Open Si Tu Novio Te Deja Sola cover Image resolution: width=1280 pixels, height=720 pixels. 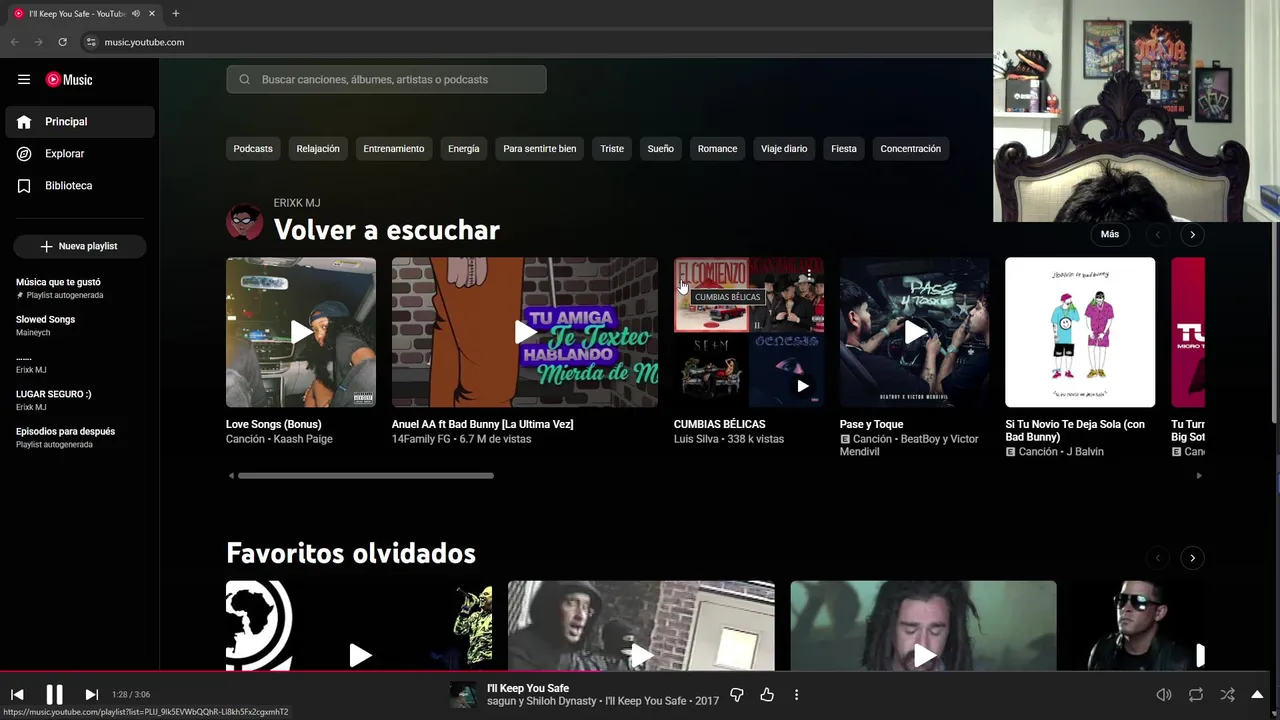click(x=1080, y=332)
